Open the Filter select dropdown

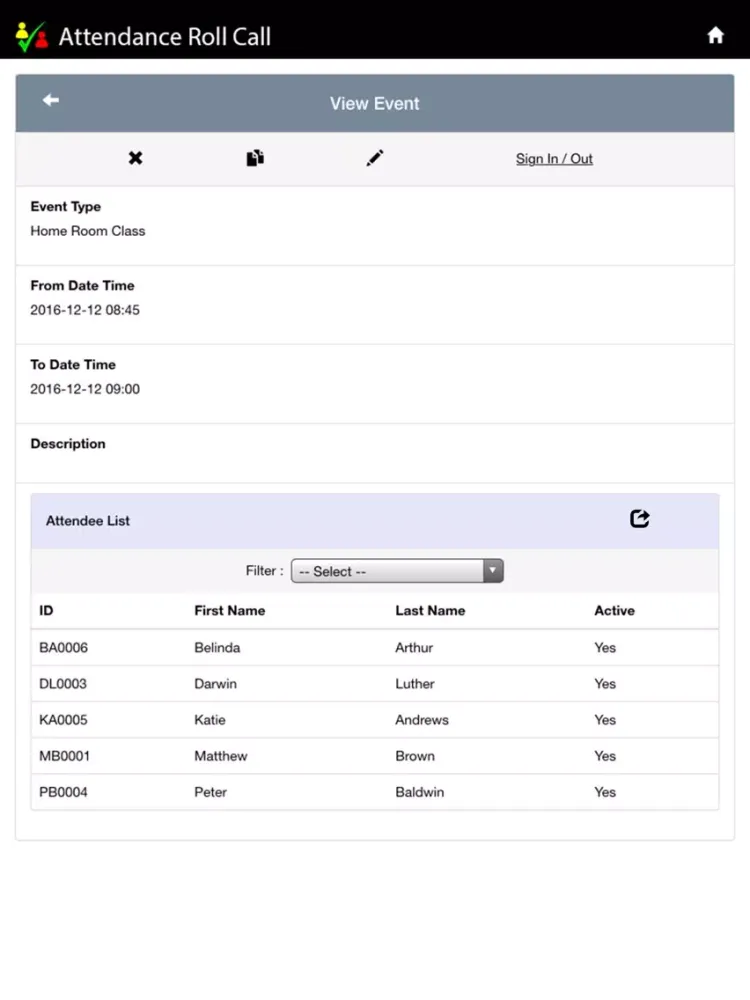point(388,571)
